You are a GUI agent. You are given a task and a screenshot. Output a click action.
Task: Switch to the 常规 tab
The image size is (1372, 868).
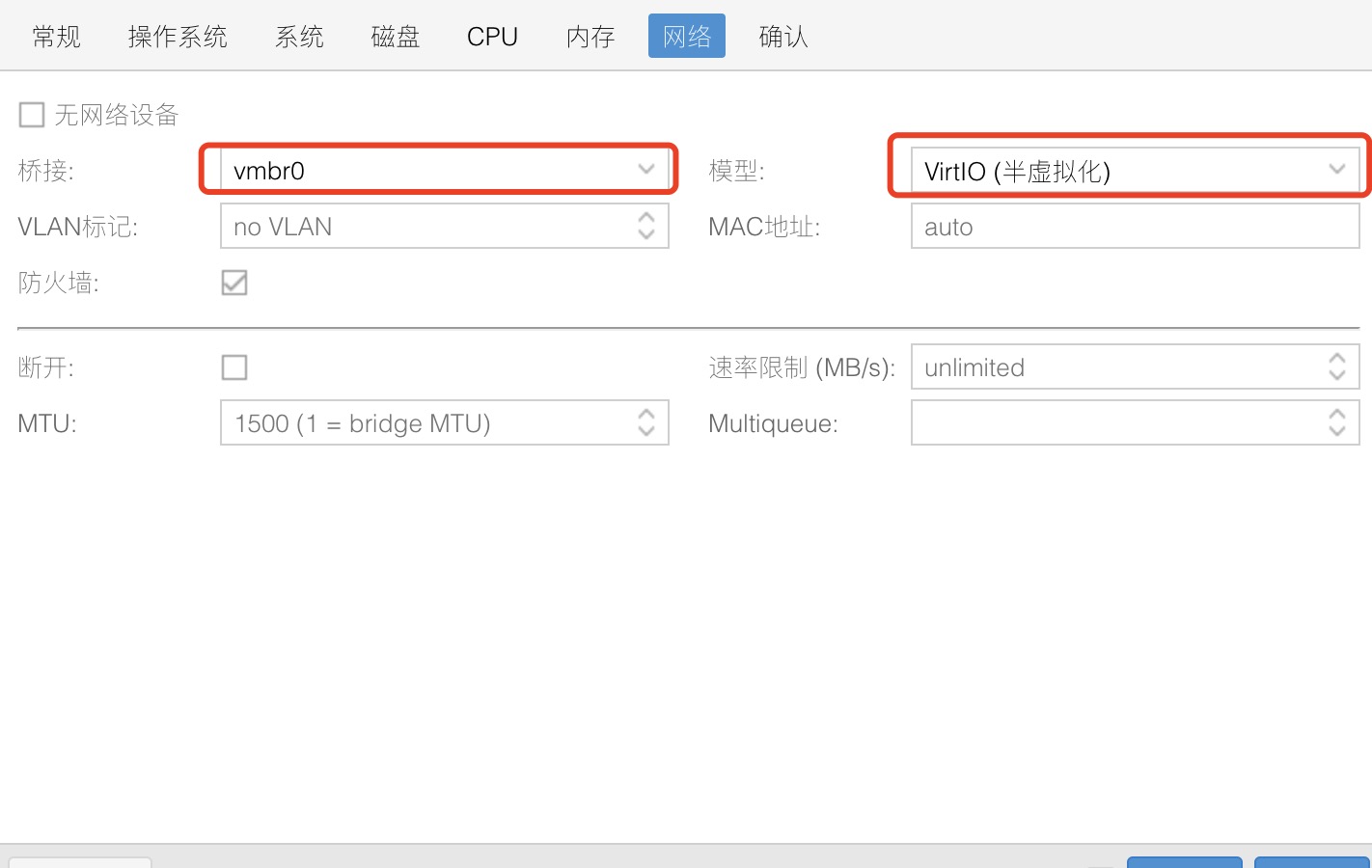[x=56, y=37]
